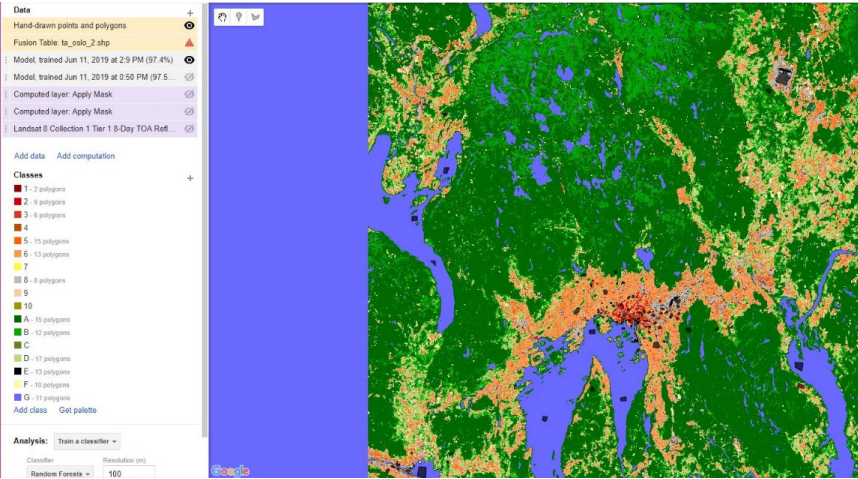This screenshot has width=858, height=479.
Task: Click the Resolution input field
Action: pyautogui.click(x=127, y=472)
